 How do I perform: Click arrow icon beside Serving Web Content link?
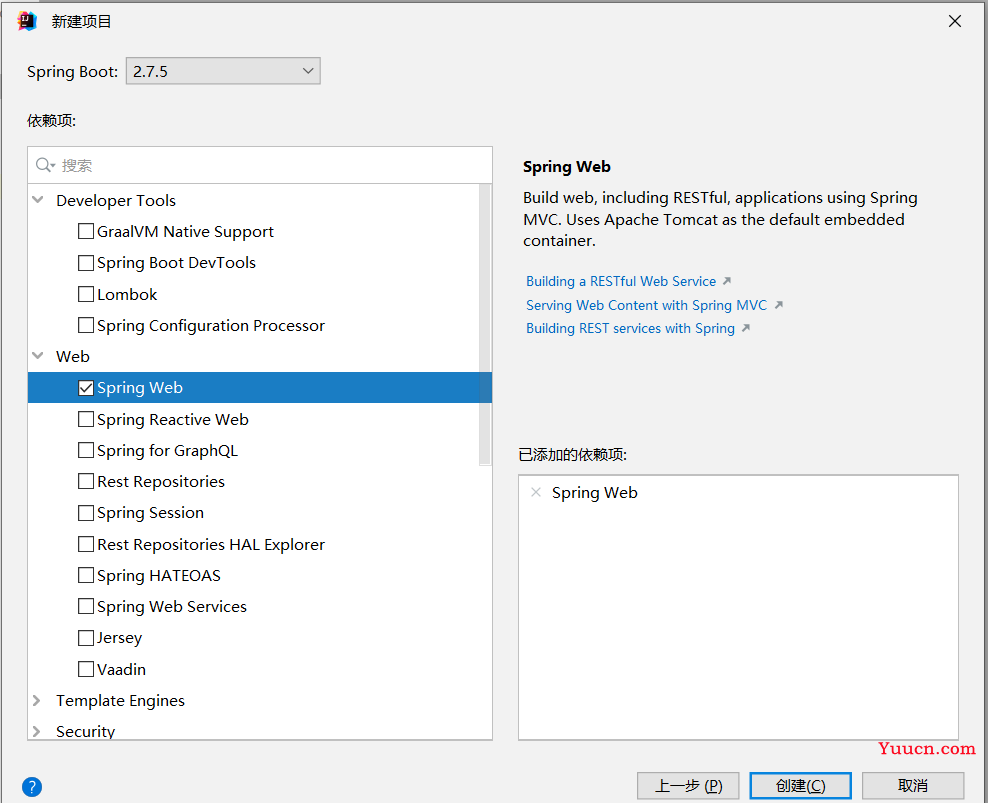tap(778, 305)
